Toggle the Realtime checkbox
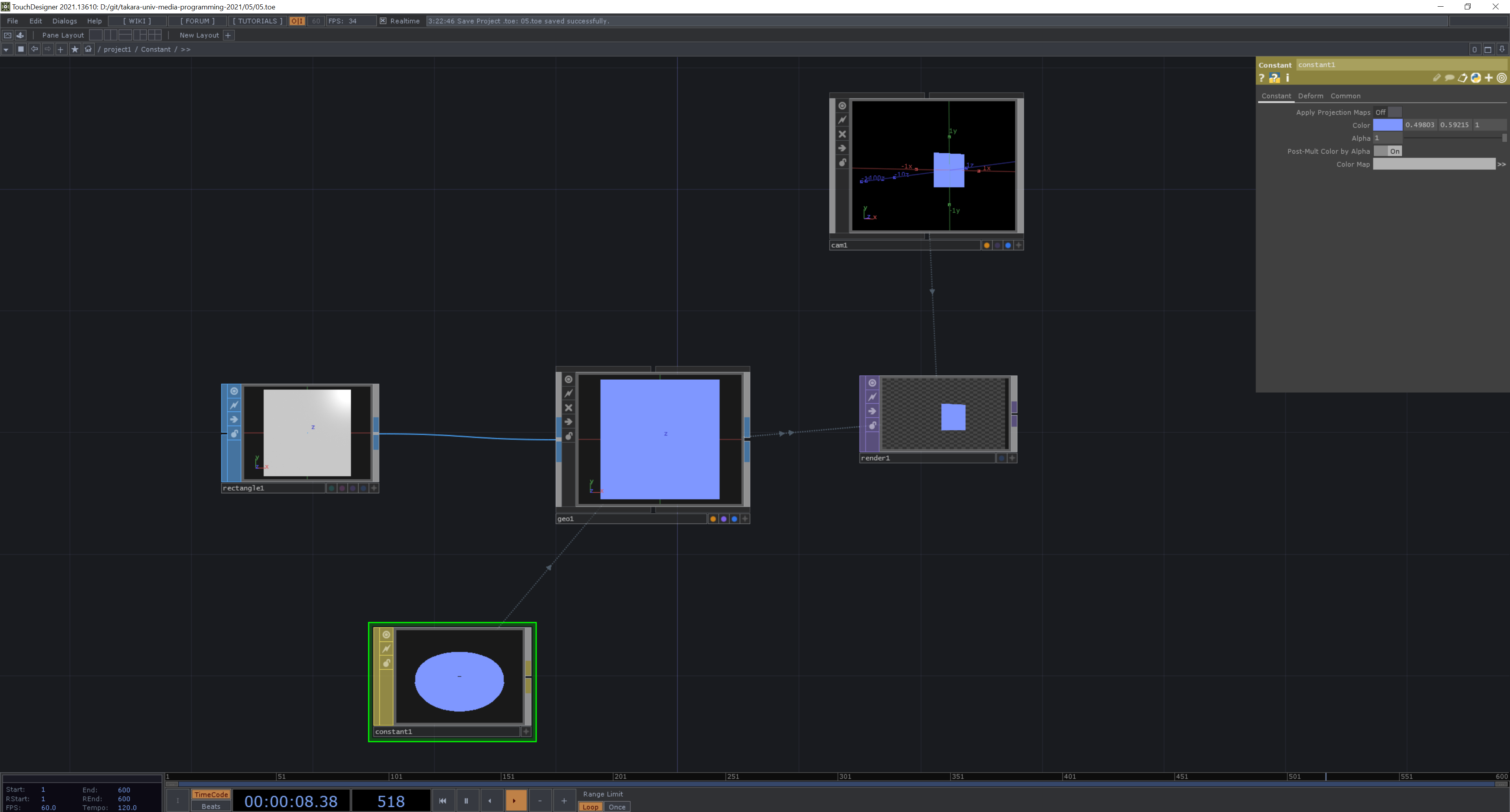This screenshot has height=812, width=1510. [383, 21]
